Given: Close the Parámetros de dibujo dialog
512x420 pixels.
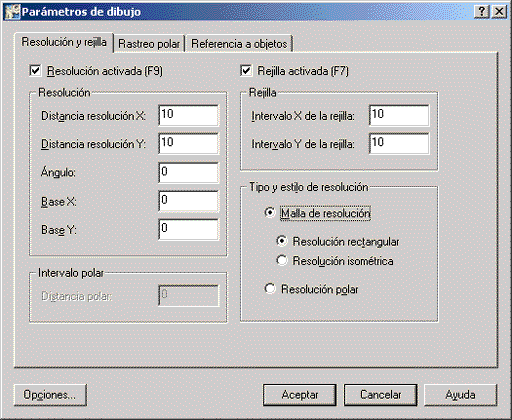Looking at the screenshot, I should (x=499, y=12).
